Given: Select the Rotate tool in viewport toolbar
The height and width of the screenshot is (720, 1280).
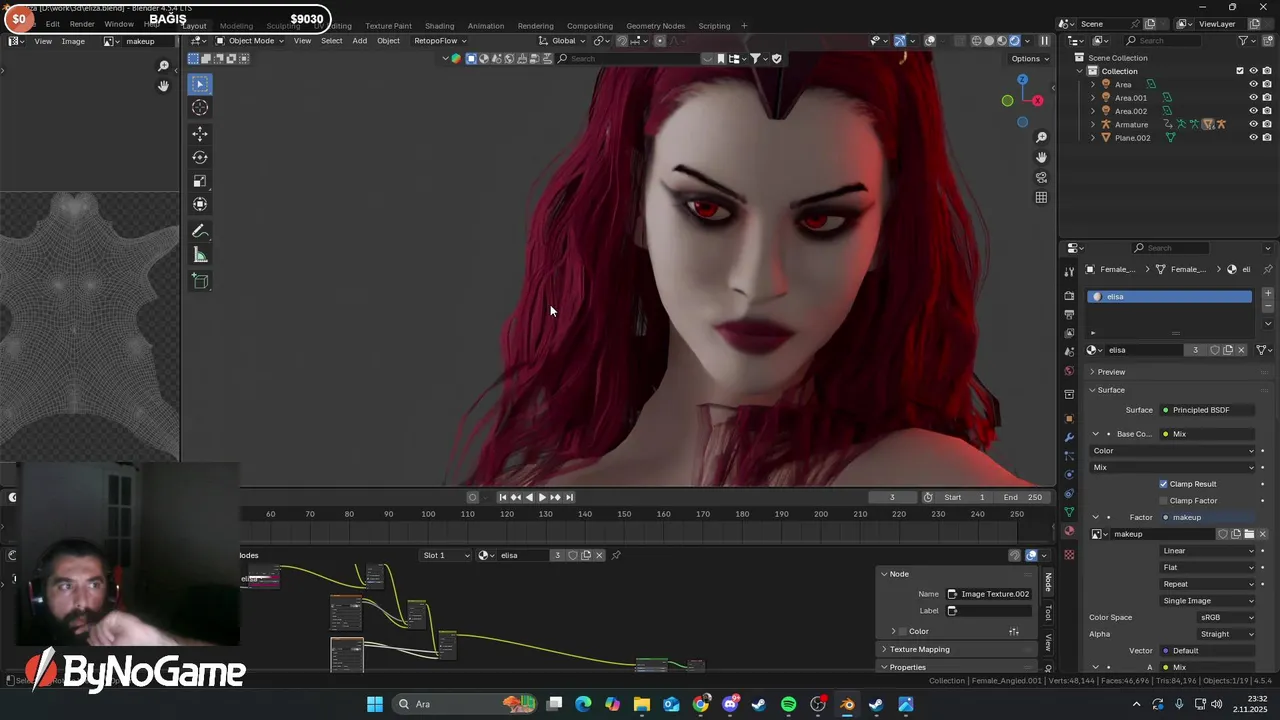Looking at the screenshot, I should [x=200, y=157].
